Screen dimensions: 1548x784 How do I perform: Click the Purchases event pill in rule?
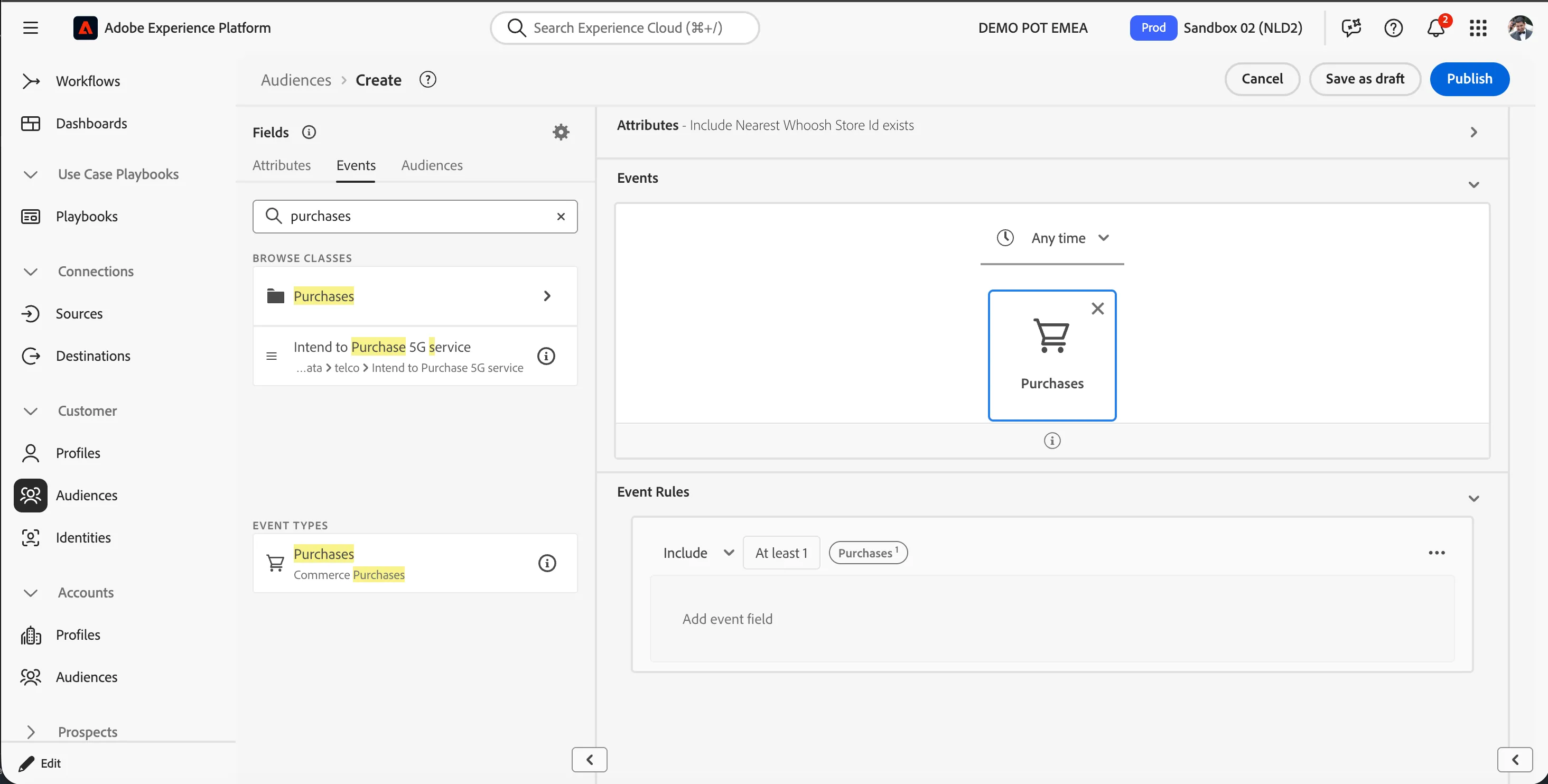point(868,553)
